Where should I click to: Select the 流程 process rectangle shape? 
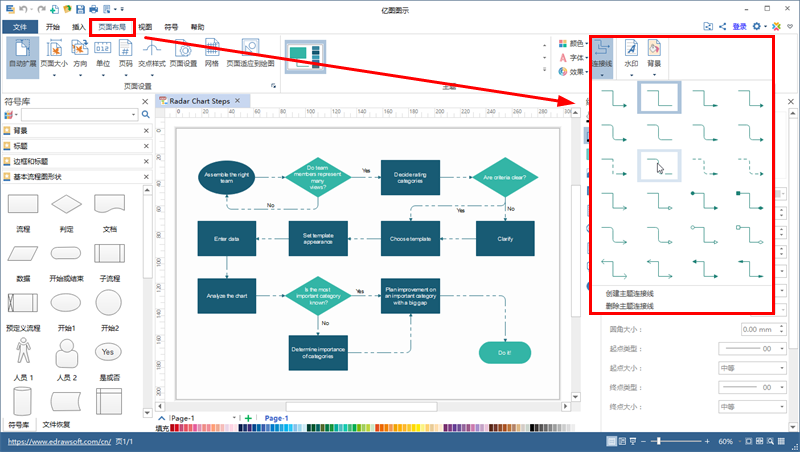tap(23, 204)
